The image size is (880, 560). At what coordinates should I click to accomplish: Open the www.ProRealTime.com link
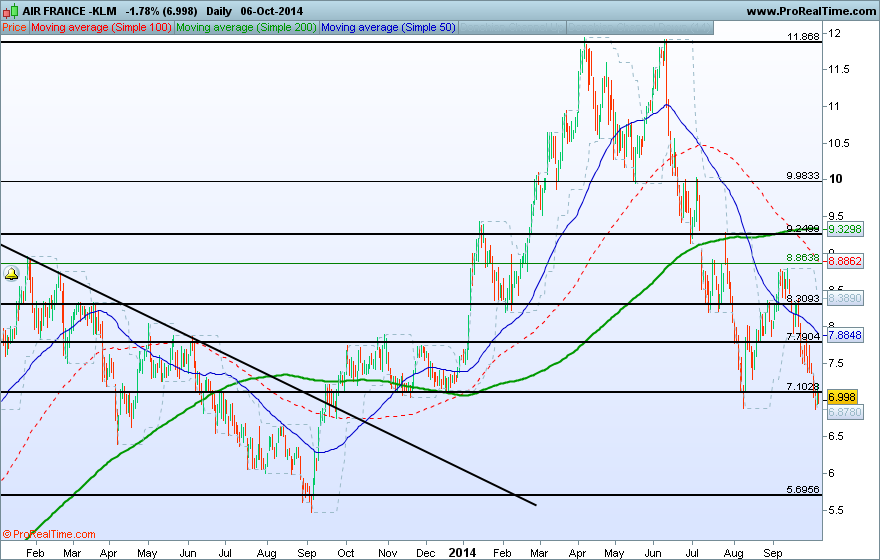tap(811, 11)
